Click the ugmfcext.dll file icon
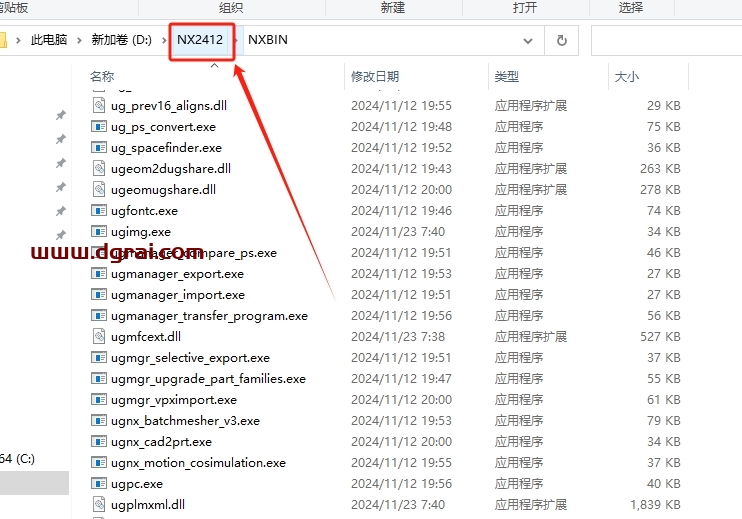 (99, 336)
